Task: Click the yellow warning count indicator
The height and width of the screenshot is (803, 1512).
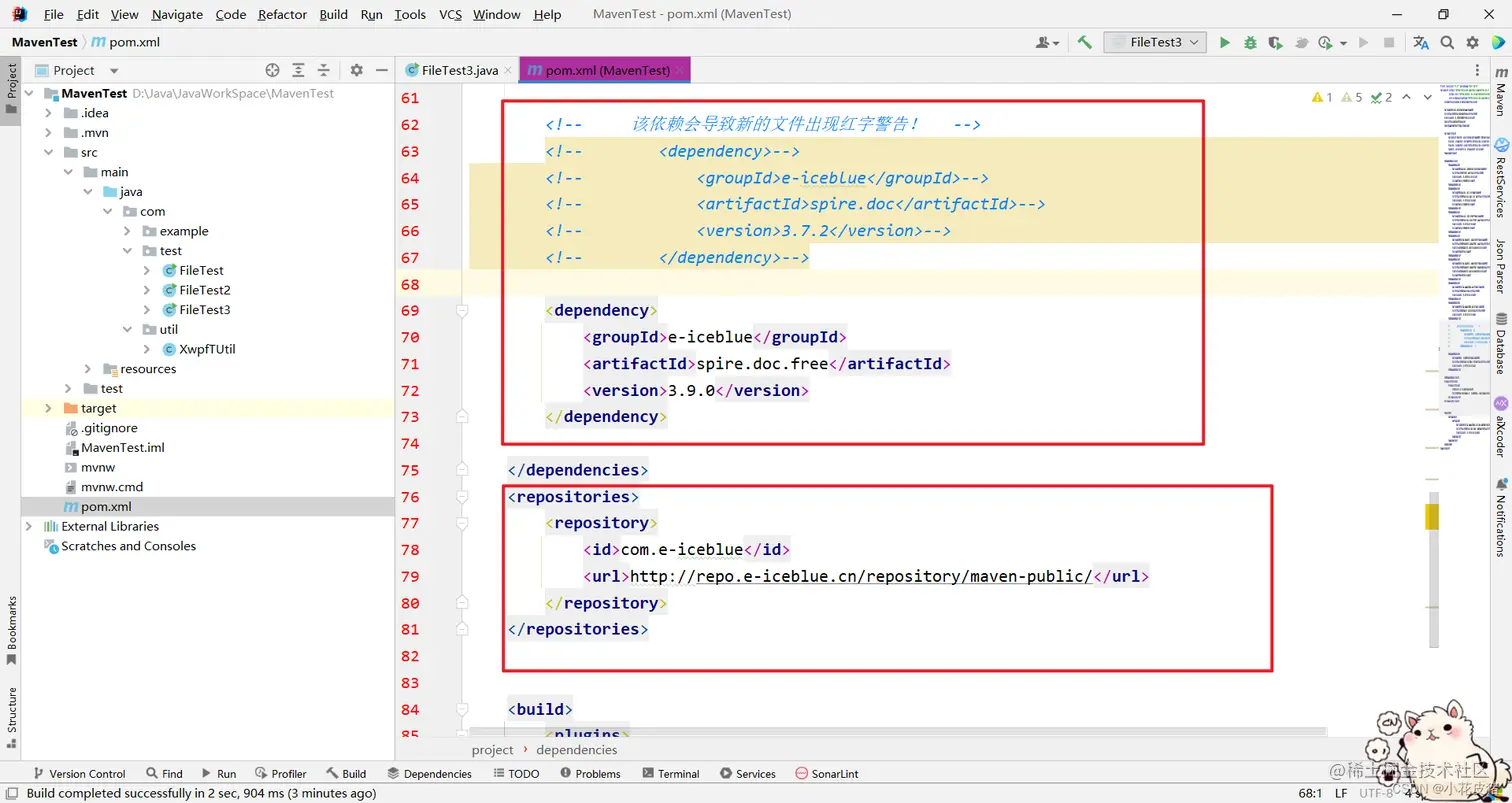Action: point(1322,97)
